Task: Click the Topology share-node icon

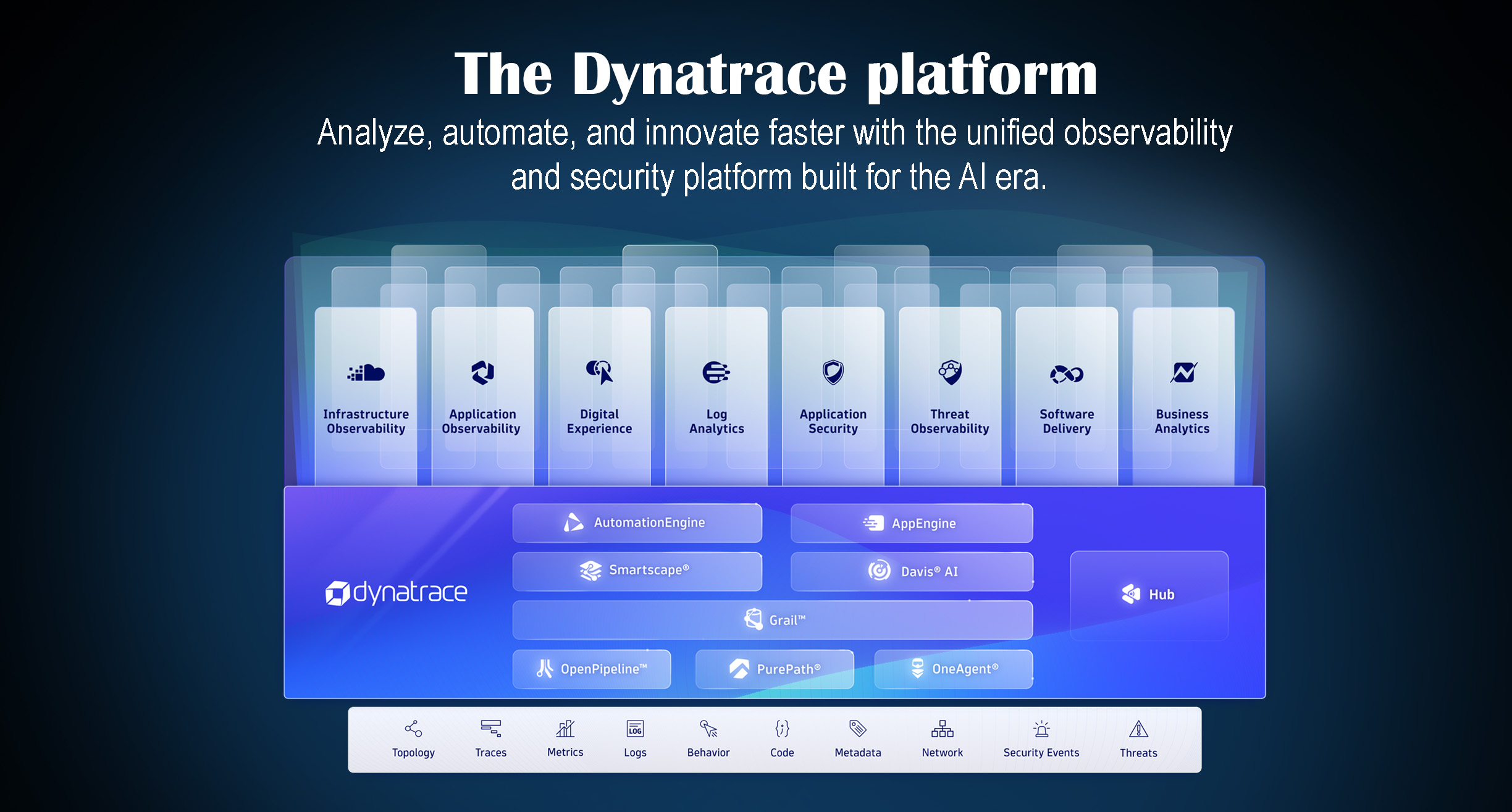Action: [413, 729]
